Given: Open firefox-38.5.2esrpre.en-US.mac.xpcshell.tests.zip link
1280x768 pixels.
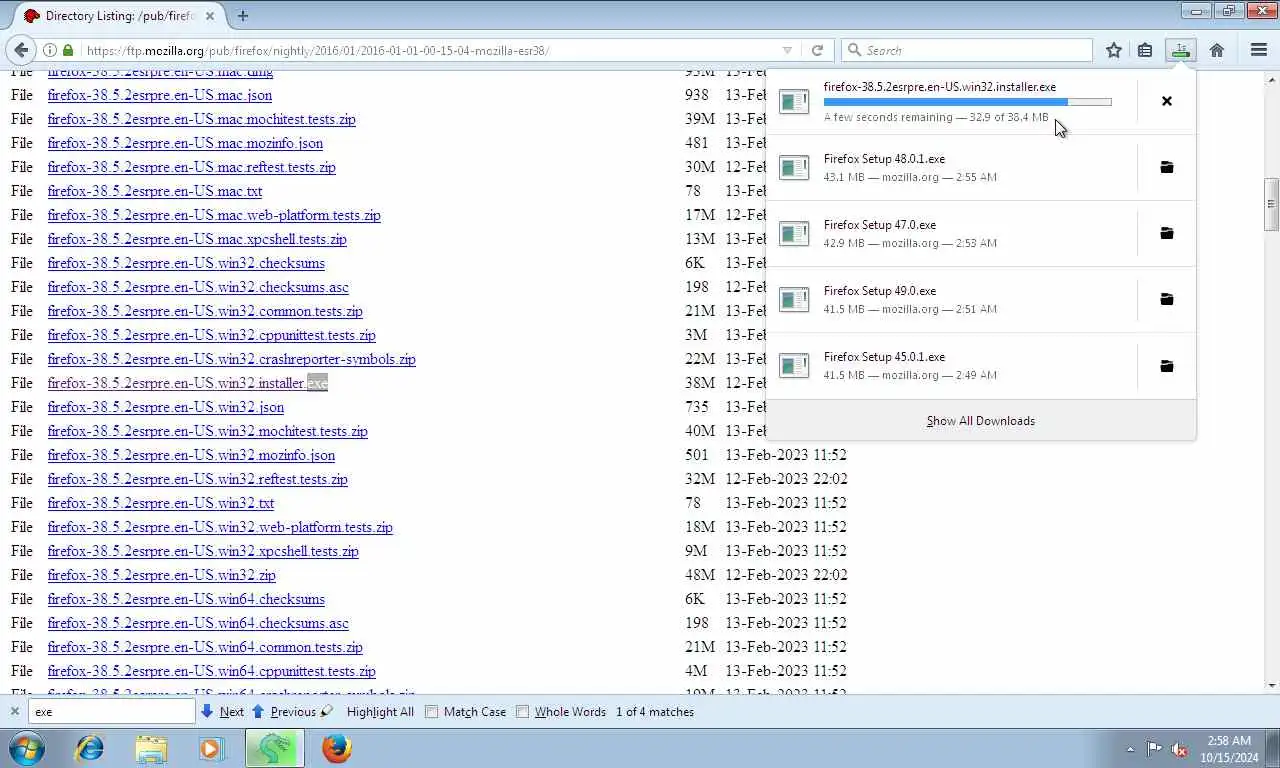Looking at the screenshot, I should coord(197,239).
